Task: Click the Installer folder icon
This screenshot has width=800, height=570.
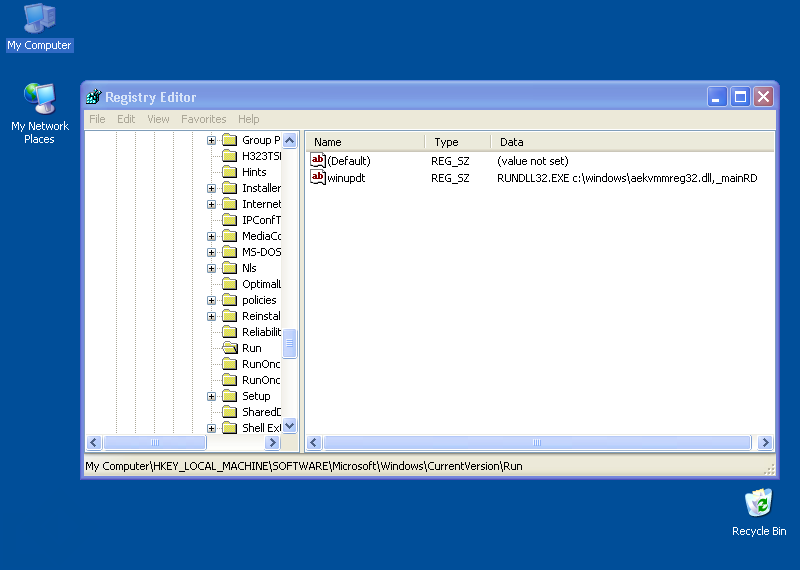Action: click(230, 188)
